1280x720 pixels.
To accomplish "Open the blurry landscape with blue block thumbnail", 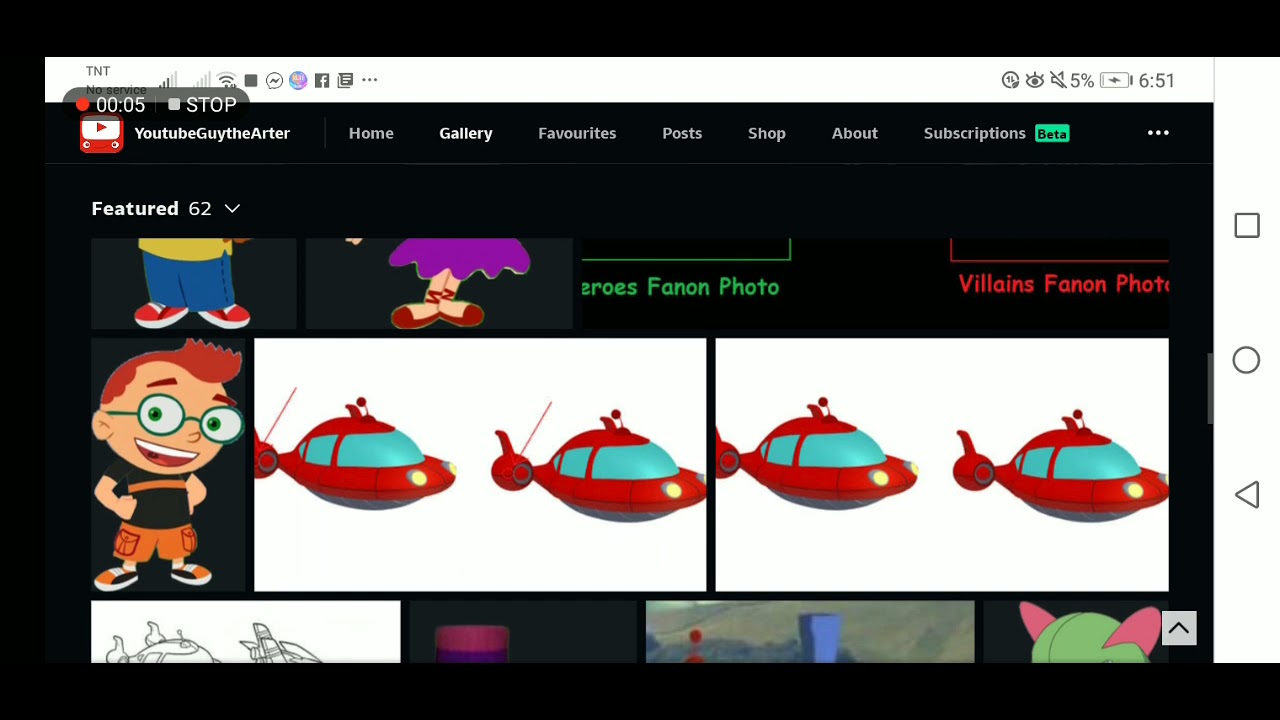I will (x=810, y=632).
